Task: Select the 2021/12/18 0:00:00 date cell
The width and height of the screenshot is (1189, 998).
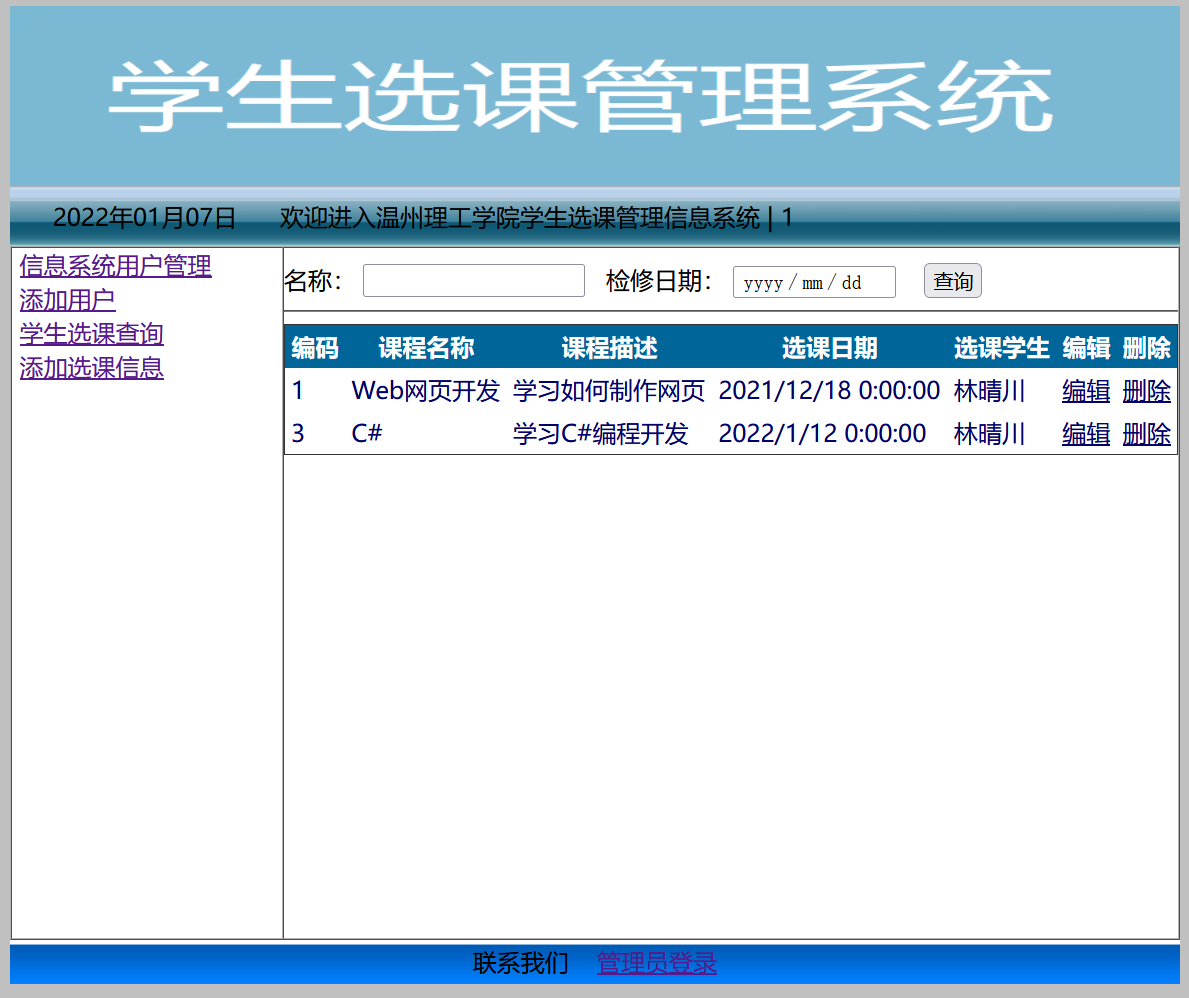Action: click(830, 391)
